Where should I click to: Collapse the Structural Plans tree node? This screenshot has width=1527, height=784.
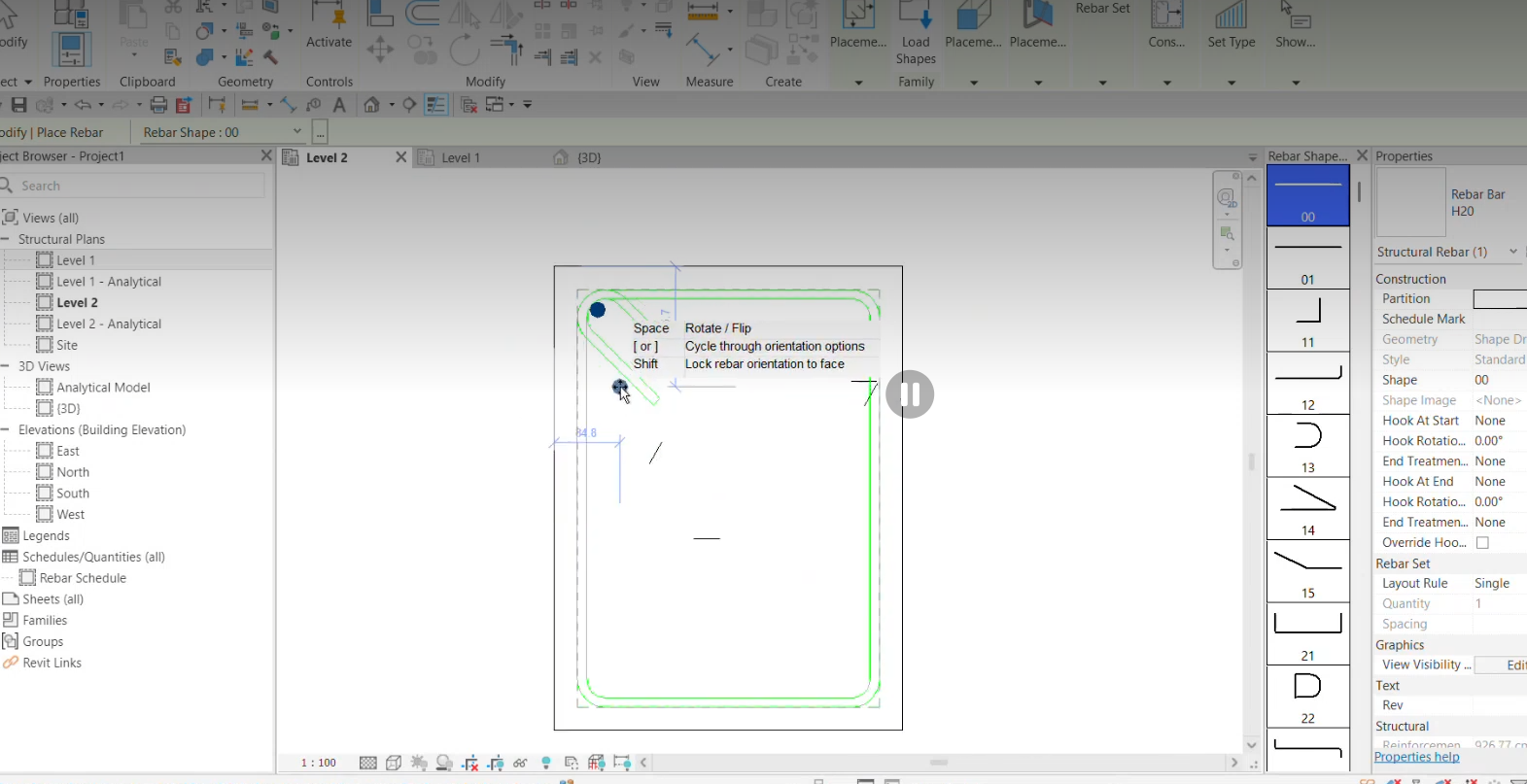6,239
